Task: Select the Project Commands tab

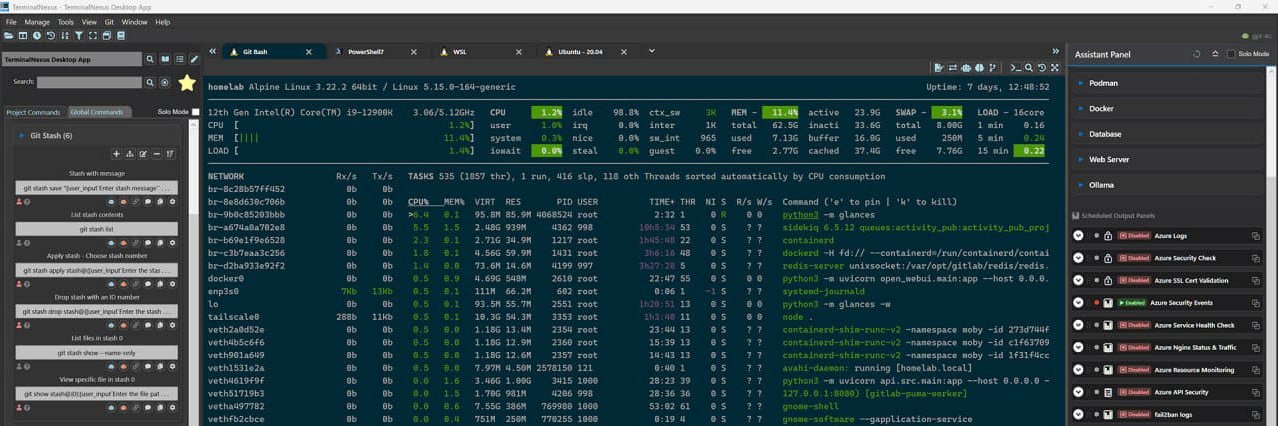Action: pos(33,112)
